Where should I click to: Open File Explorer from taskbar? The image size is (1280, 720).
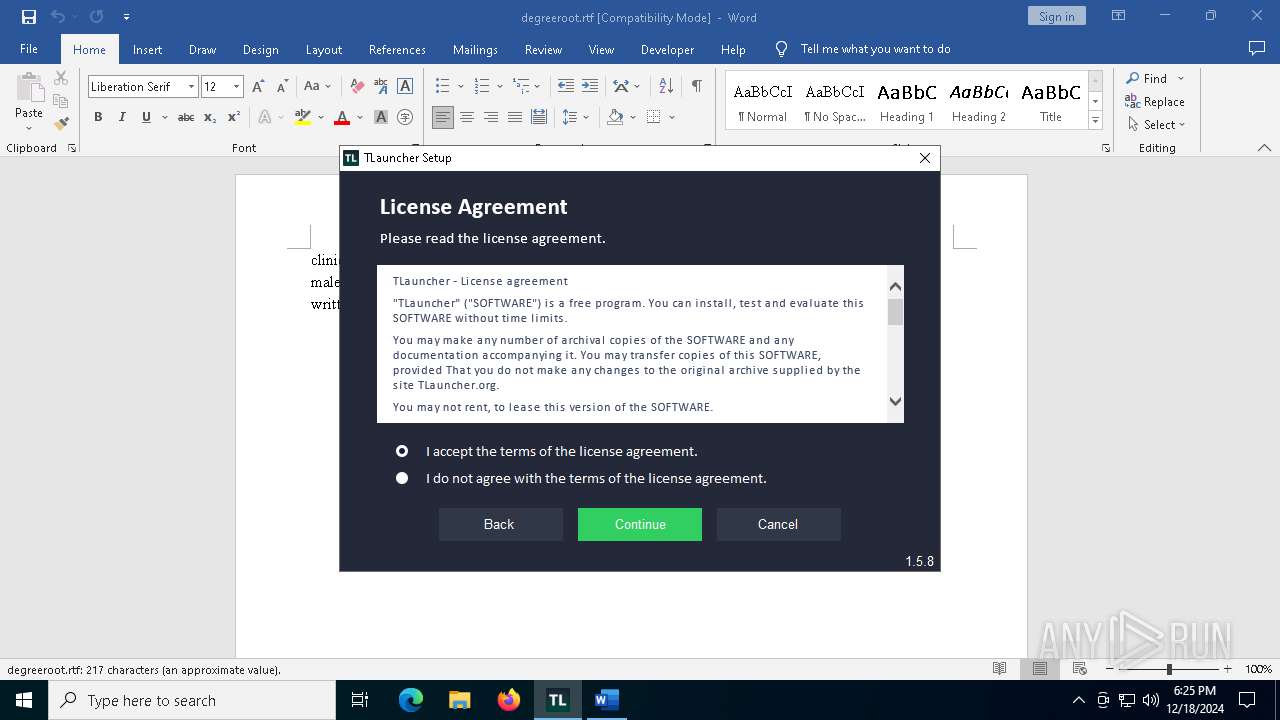(459, 700)
